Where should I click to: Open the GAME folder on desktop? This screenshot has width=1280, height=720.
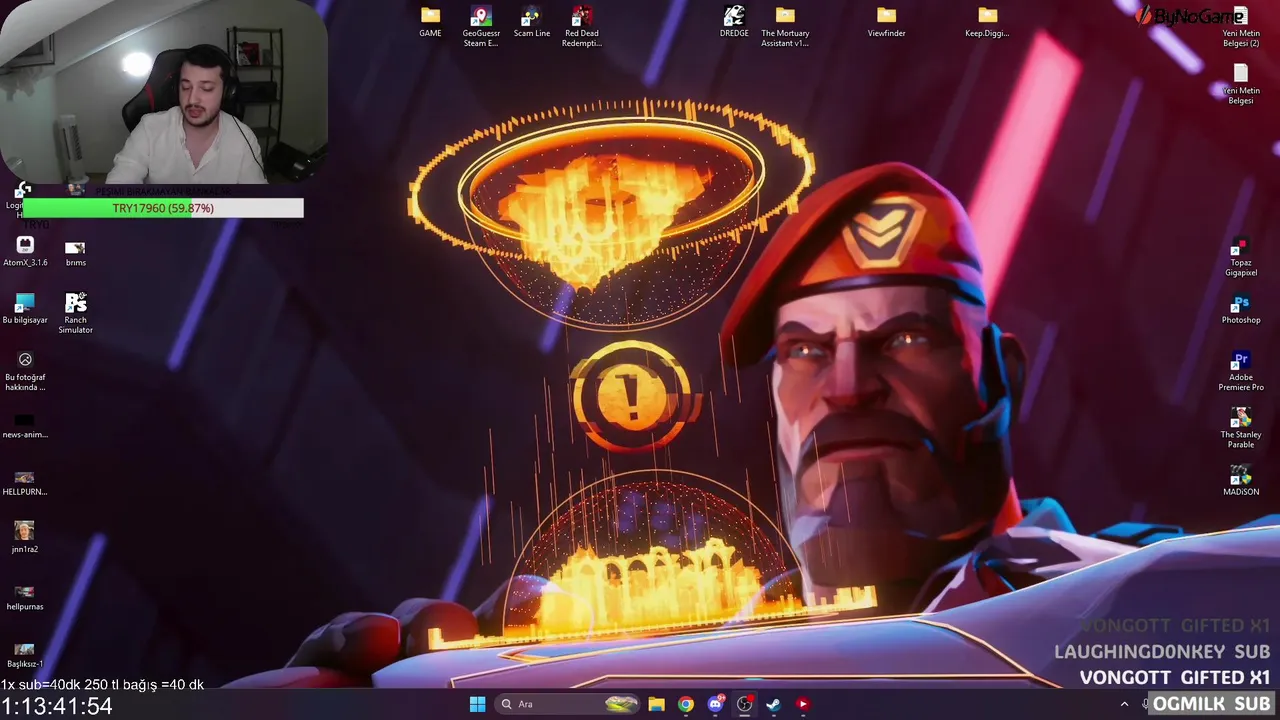(430, 22)
